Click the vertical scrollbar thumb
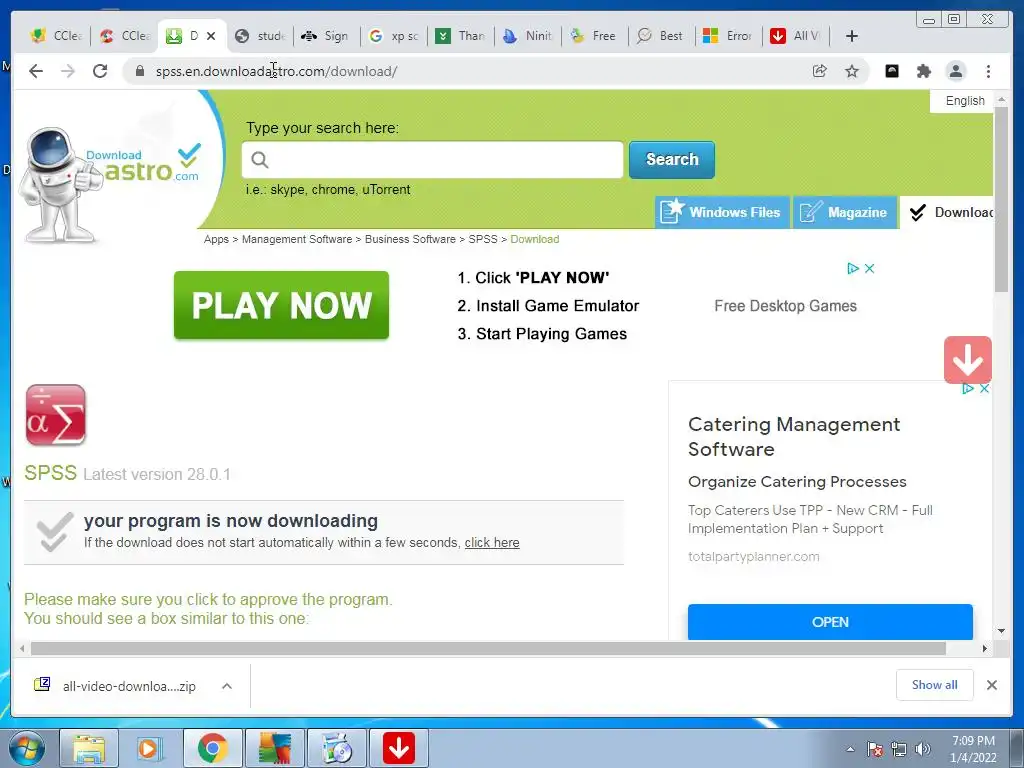This screenshot has width=1024, height=768. (x=1001, y=199)
